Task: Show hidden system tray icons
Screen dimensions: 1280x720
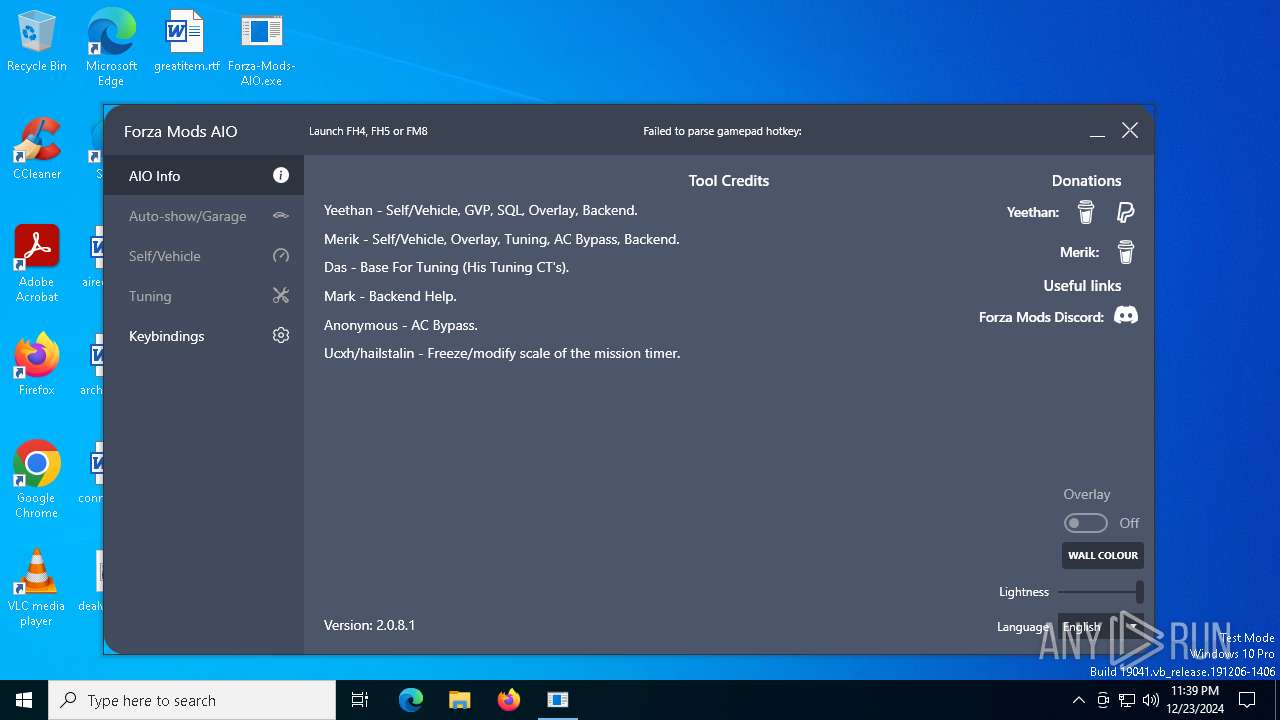Action: (1078, 700)
